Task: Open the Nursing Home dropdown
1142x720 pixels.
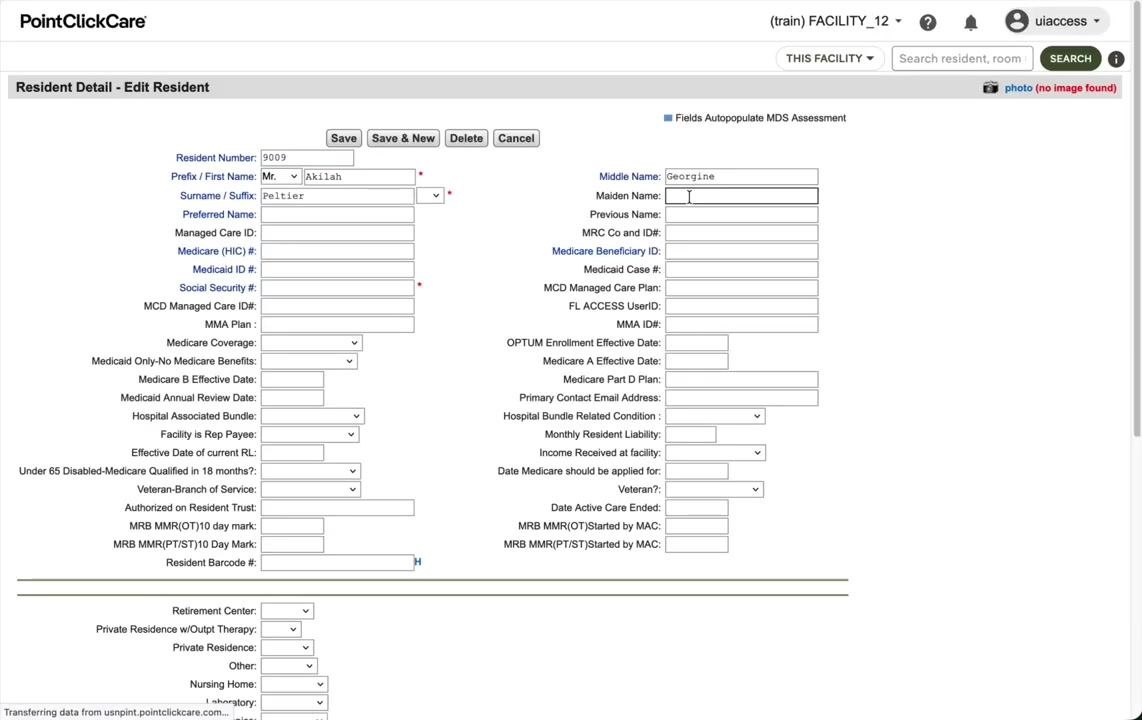Action: [294, 684]
